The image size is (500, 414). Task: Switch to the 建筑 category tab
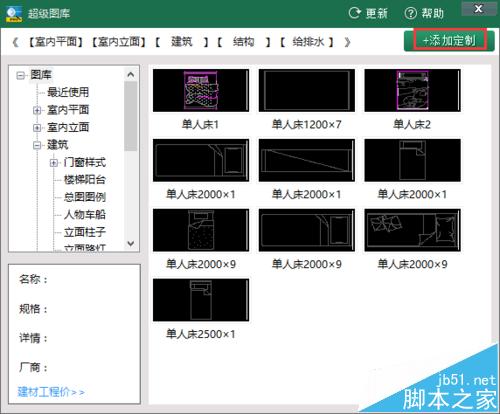pyautogui.click(x=182, y=42)
